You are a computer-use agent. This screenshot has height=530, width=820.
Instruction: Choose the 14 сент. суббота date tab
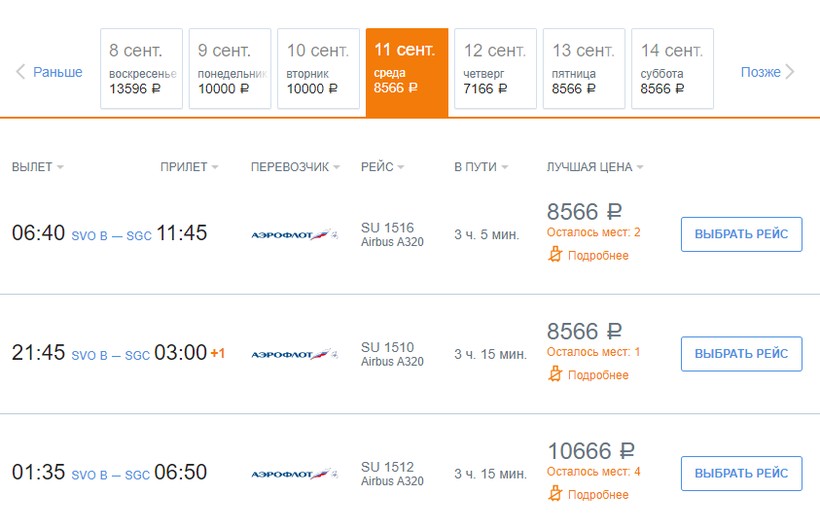point(671,68)
